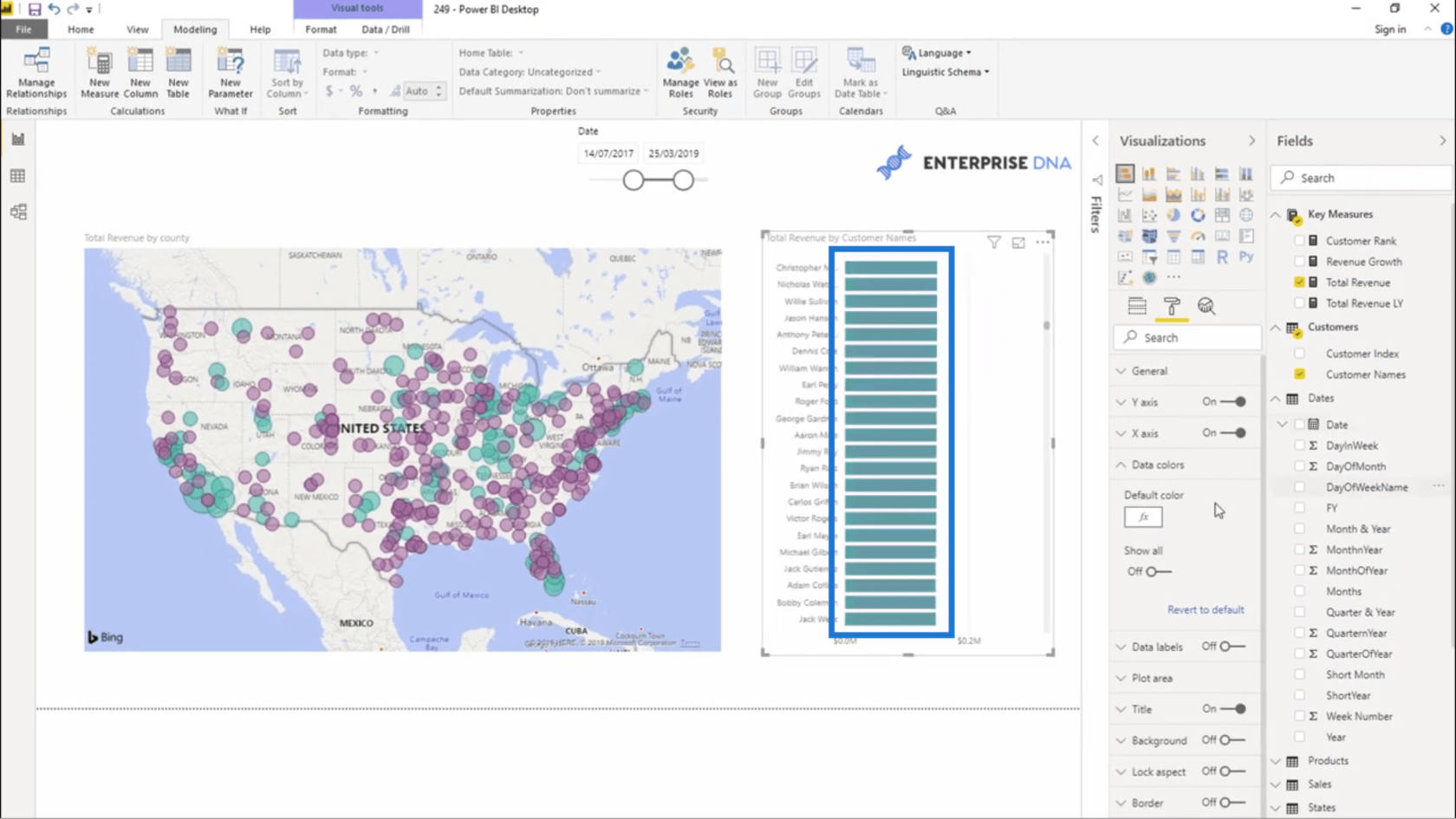Expand the Sales table
Viewport: 1456px width, 819px height.
click(1276, 784)
